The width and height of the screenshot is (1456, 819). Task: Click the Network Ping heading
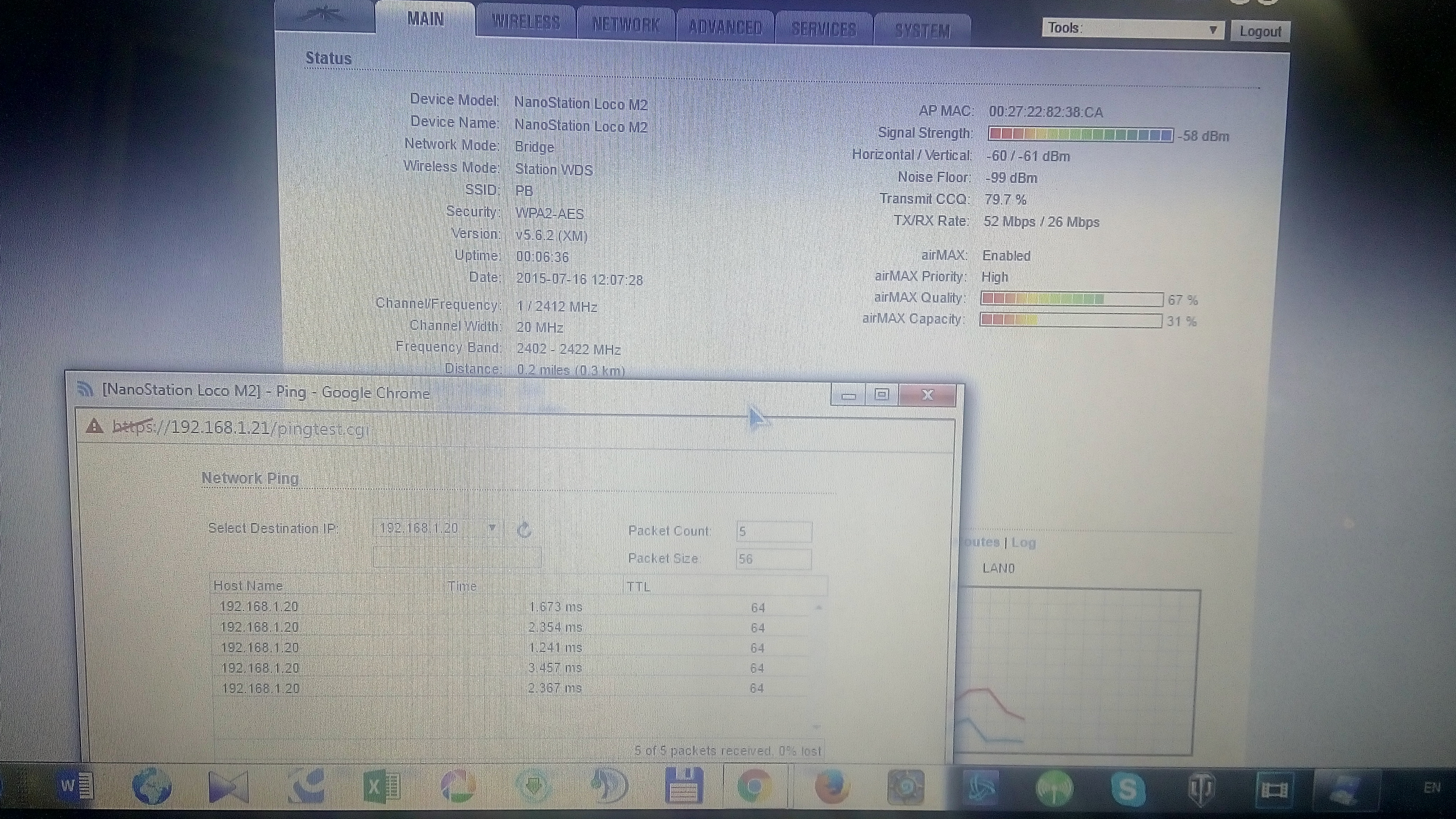(x=250, y=478)
